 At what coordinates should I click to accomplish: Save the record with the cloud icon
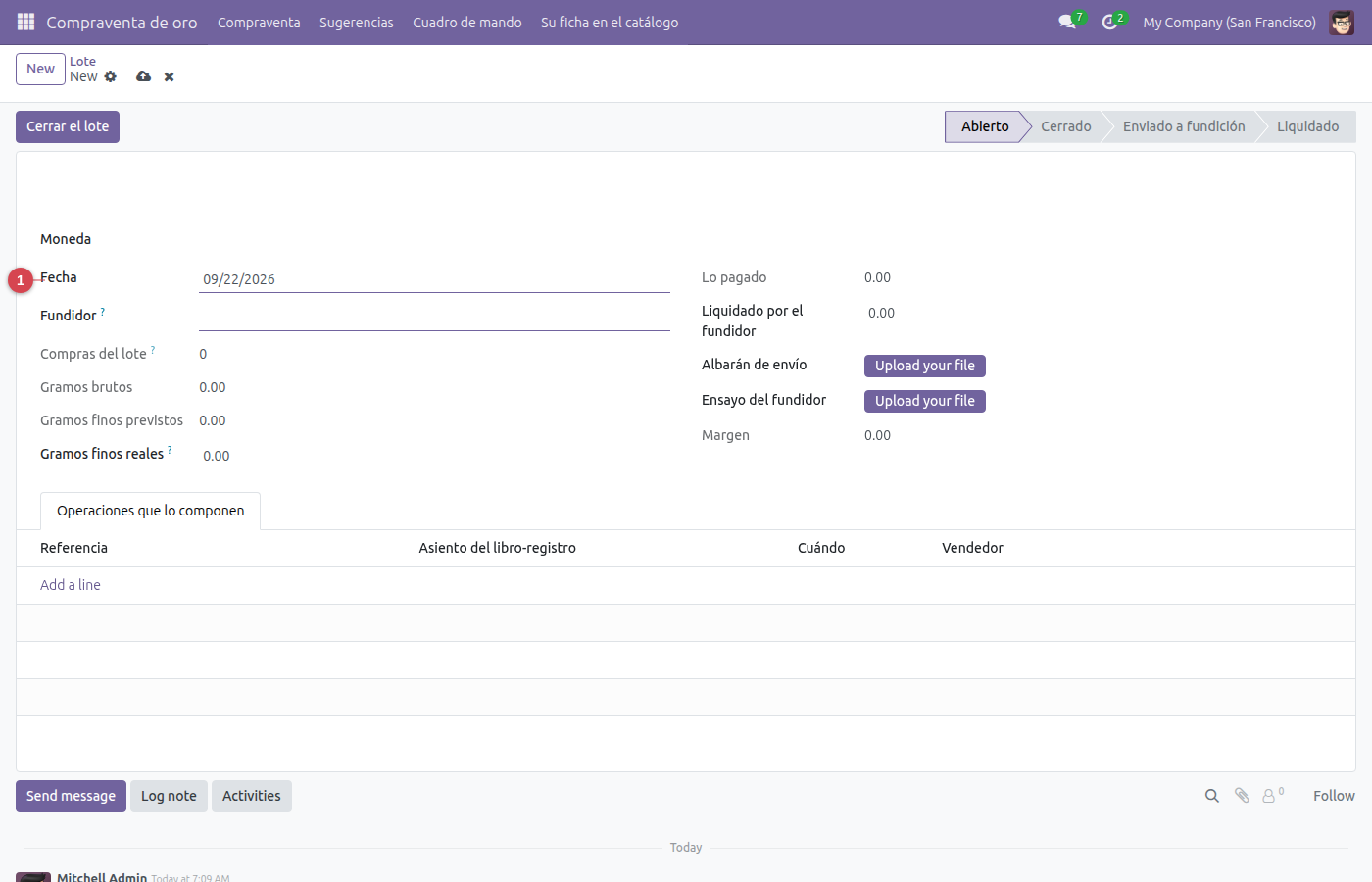coord(144,76)
